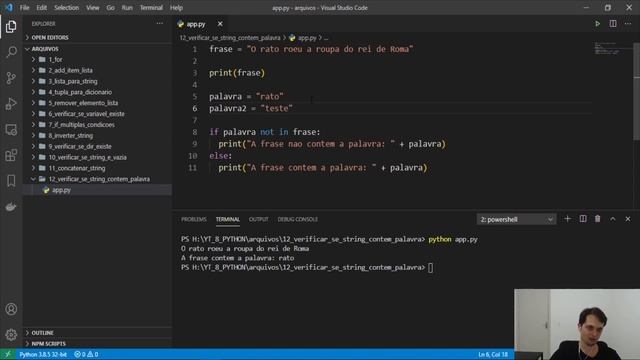Switch to the Output panel tab

click(x=259, y=220)
